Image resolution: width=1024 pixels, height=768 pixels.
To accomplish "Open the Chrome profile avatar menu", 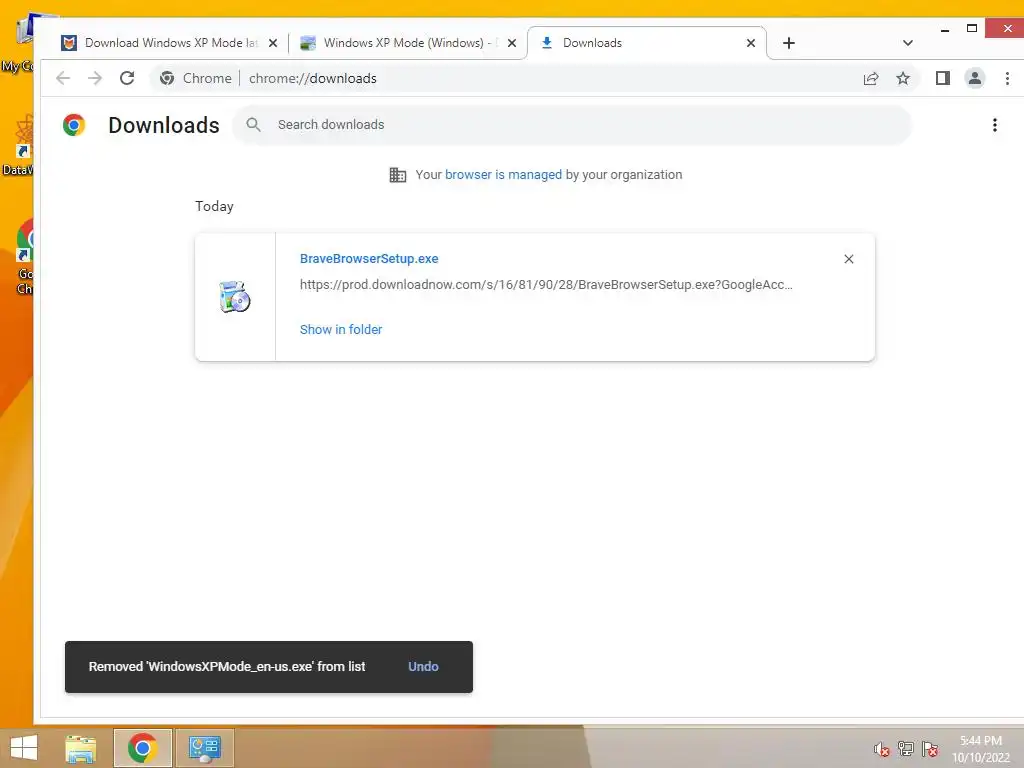I will [x=974, y=78].
